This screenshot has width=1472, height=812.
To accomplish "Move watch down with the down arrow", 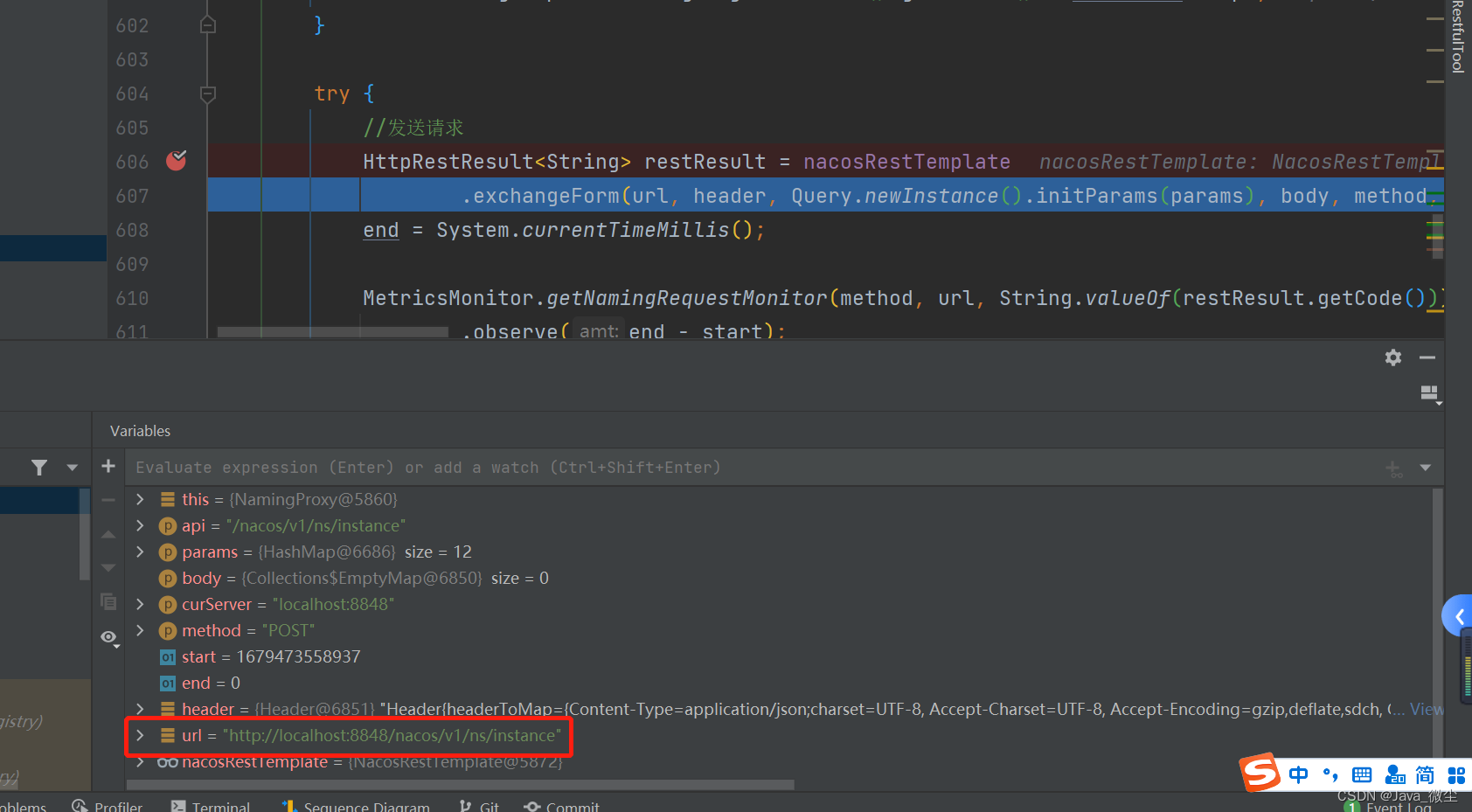I will pyautogui.click(x=108, y=568).
